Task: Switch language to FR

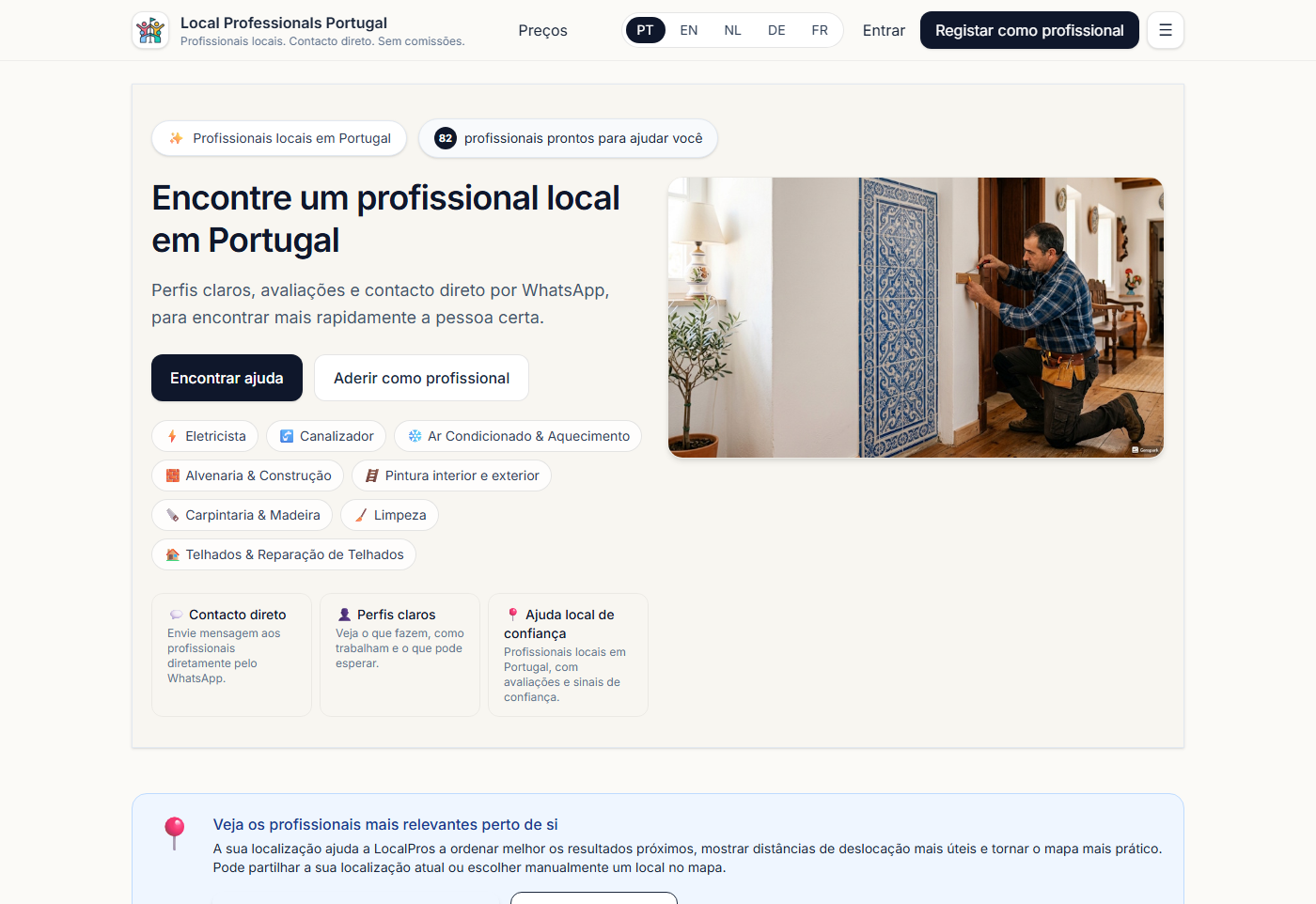Action: click(x=820, y=30)
